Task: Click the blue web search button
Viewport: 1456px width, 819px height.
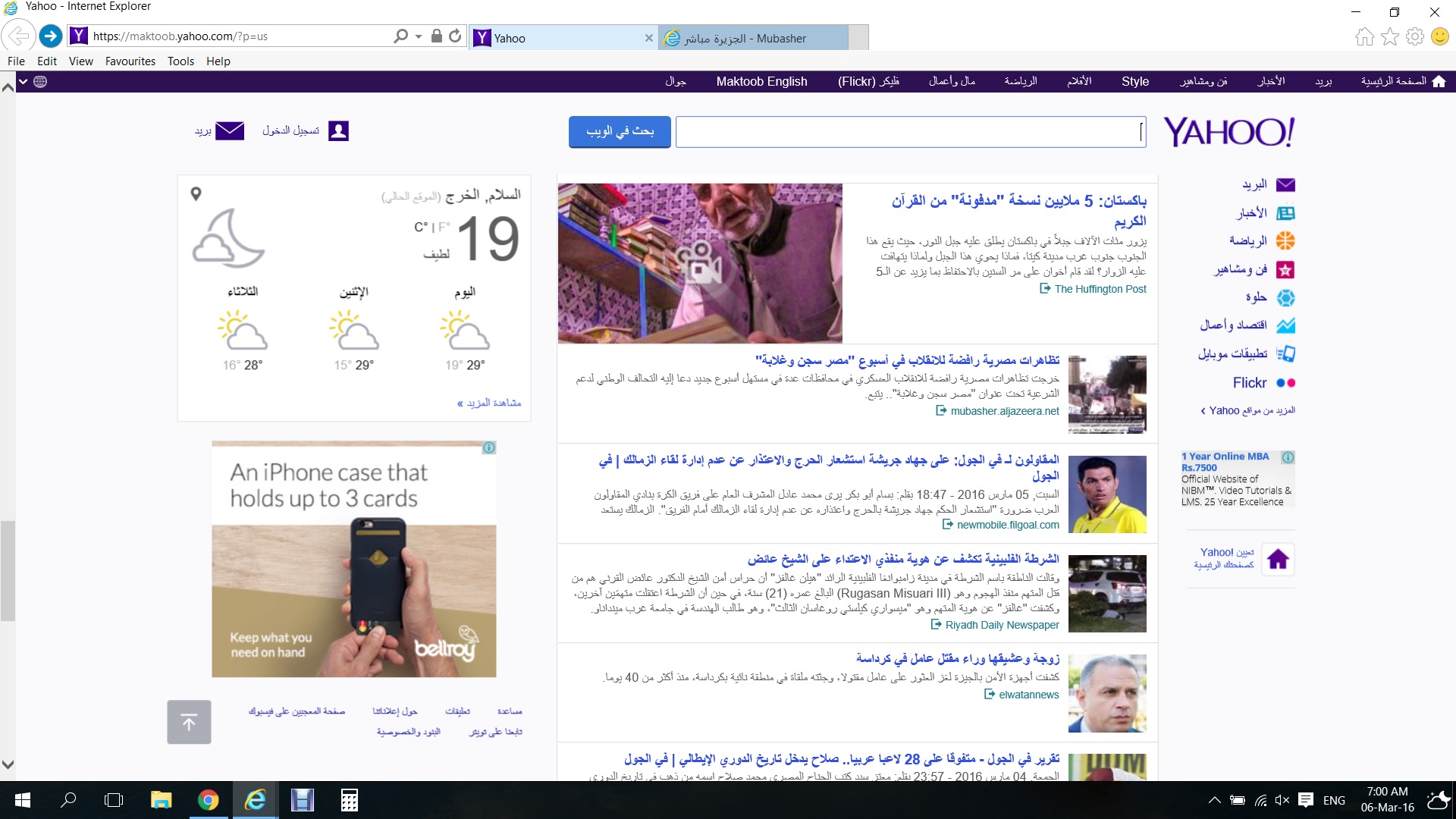Action: 620,131
